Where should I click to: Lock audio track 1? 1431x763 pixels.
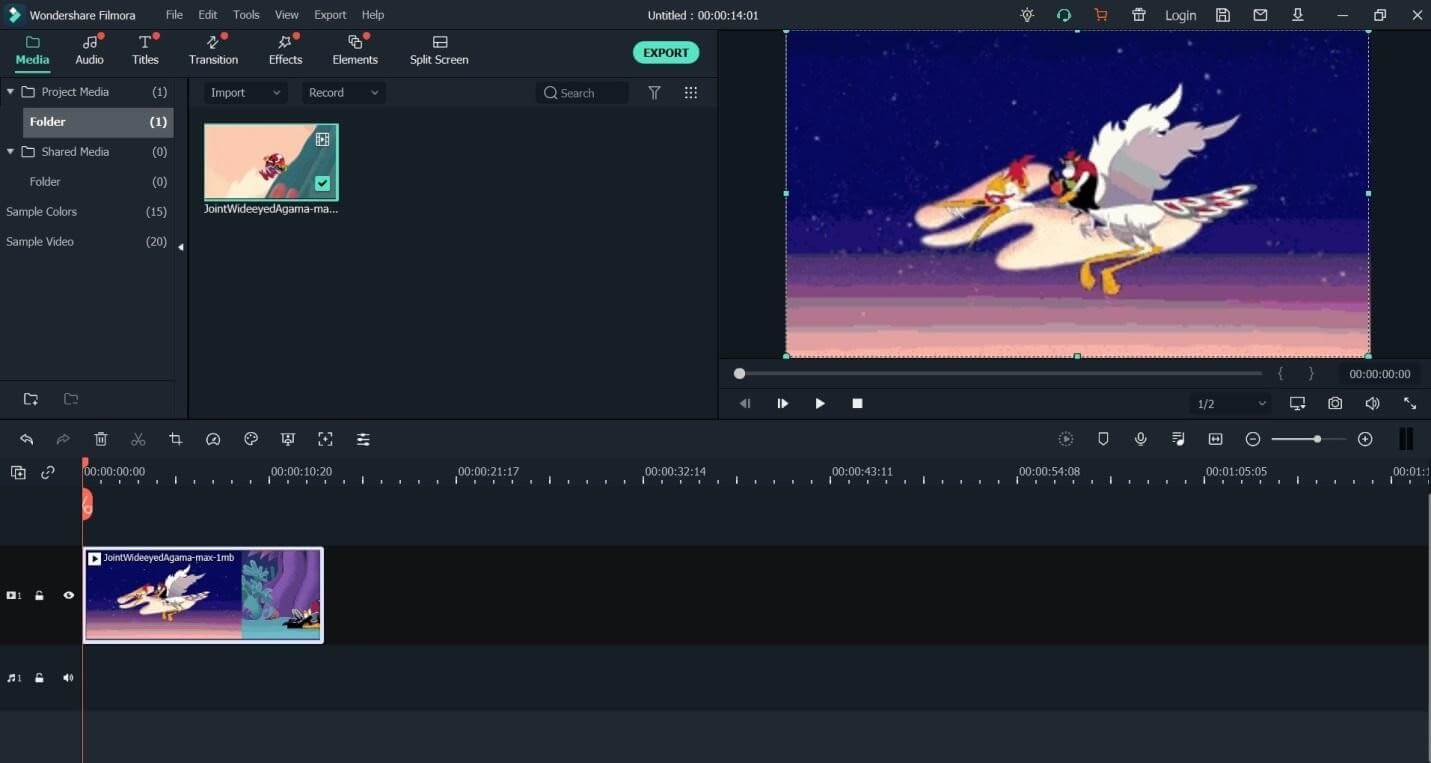tap(39, 678)
